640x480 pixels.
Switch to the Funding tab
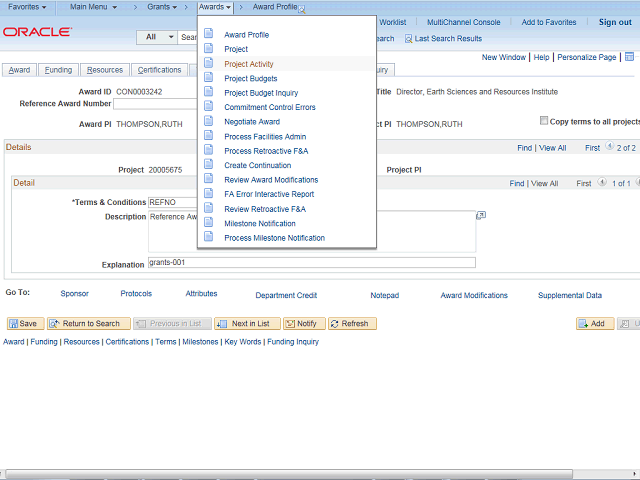click(58, 70)
